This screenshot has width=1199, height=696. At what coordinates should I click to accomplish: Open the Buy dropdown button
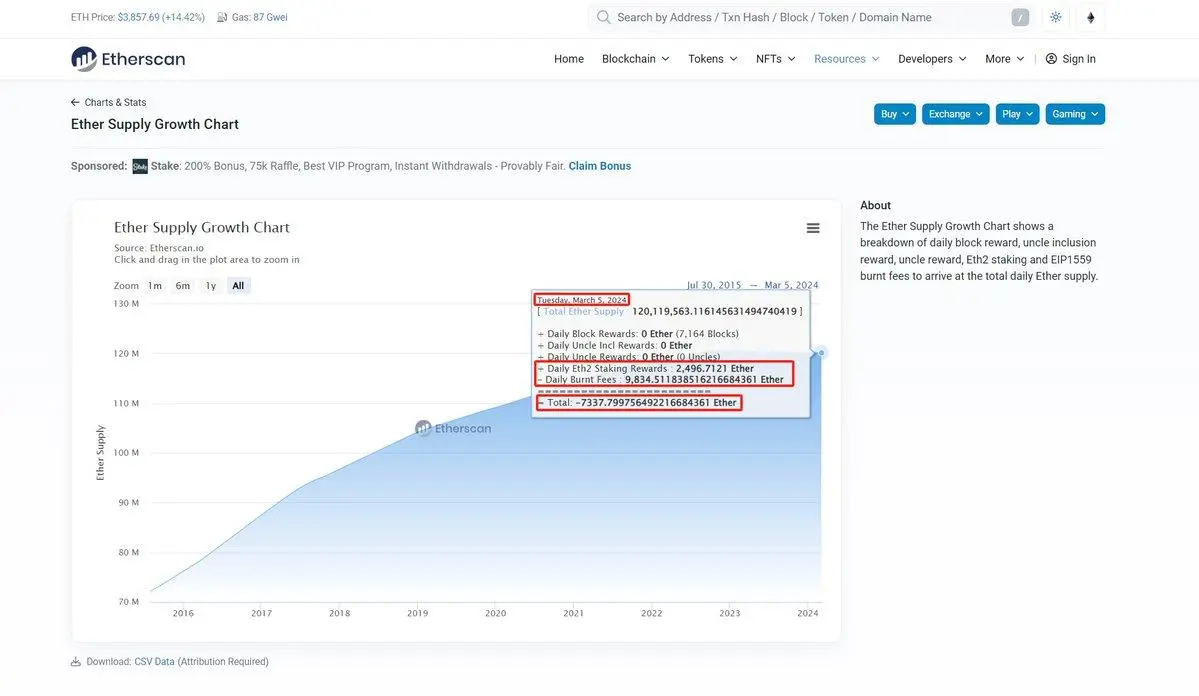coord(895,114)
